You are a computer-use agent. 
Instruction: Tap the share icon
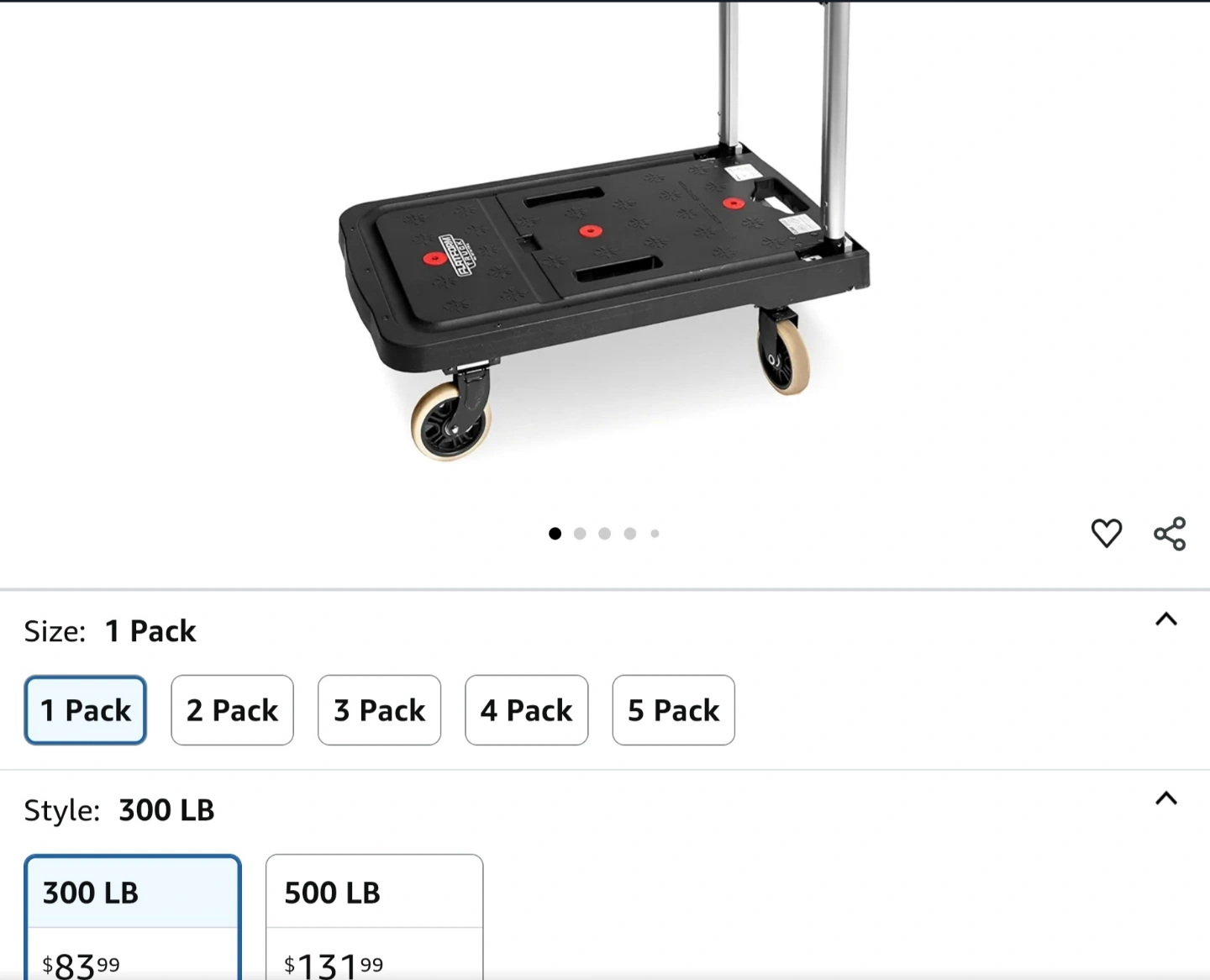click(1170, 534)
